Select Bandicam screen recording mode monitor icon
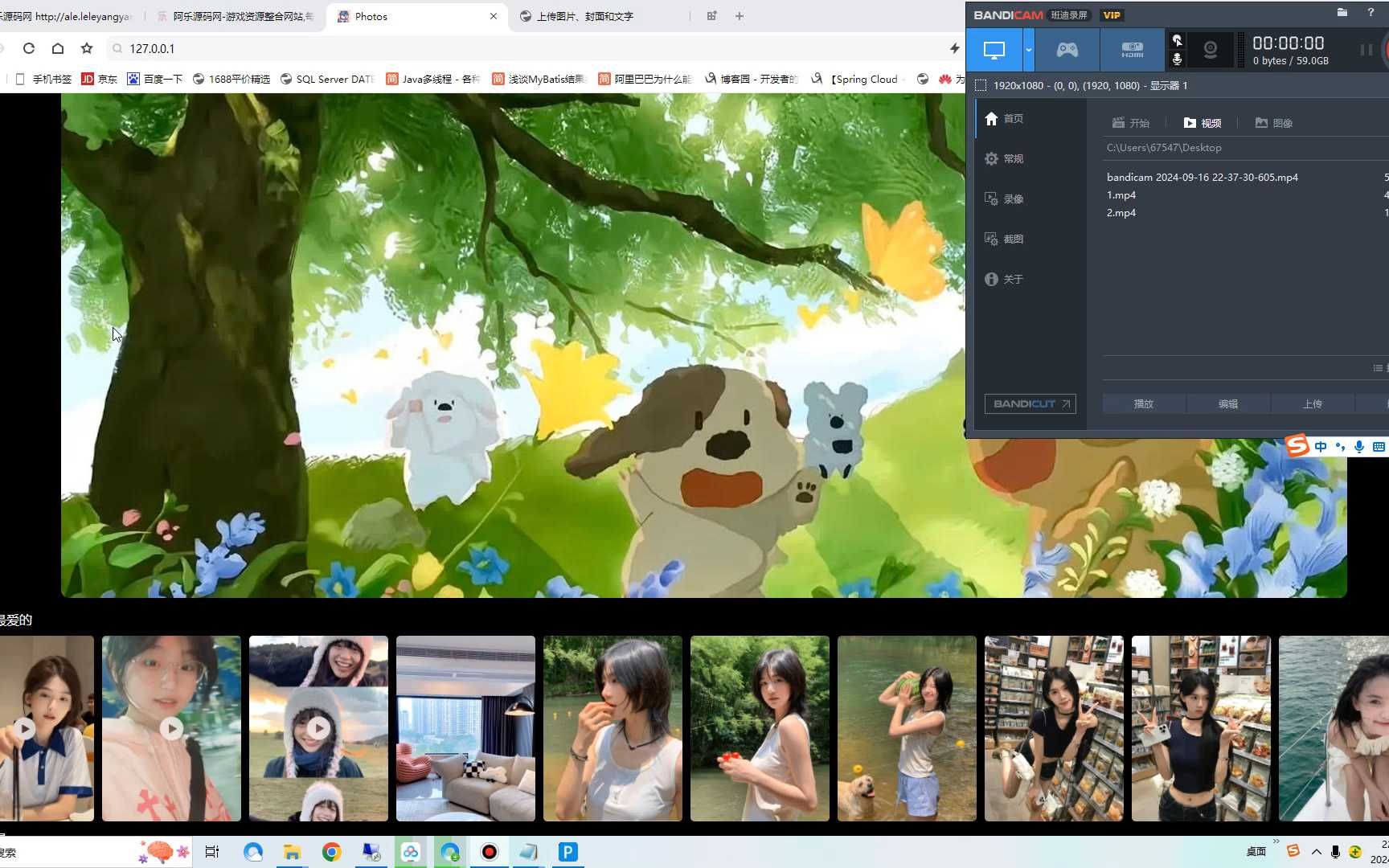 994,50
